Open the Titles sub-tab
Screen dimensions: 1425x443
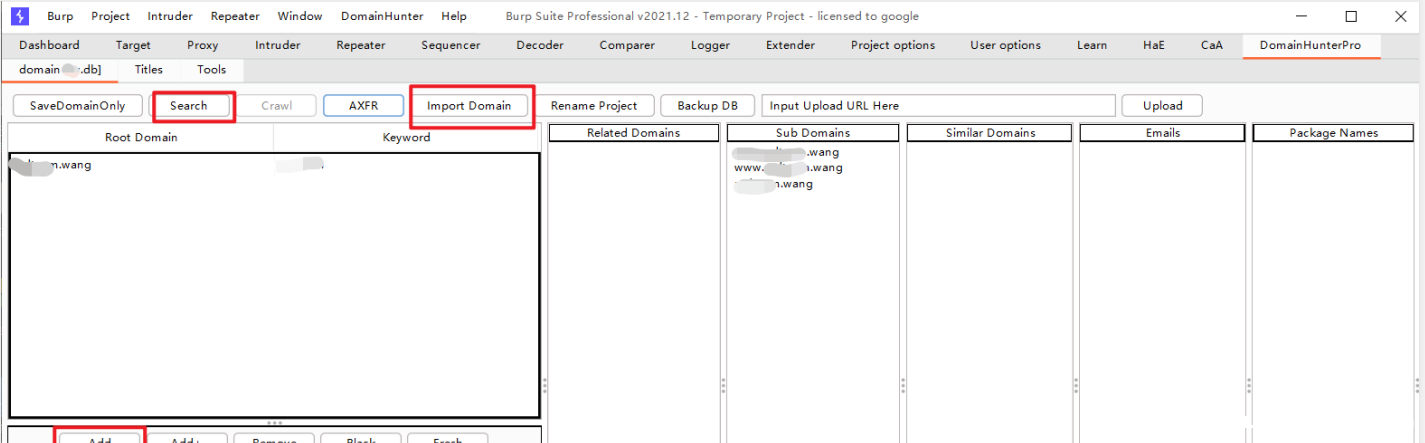[x=149, y=70]
